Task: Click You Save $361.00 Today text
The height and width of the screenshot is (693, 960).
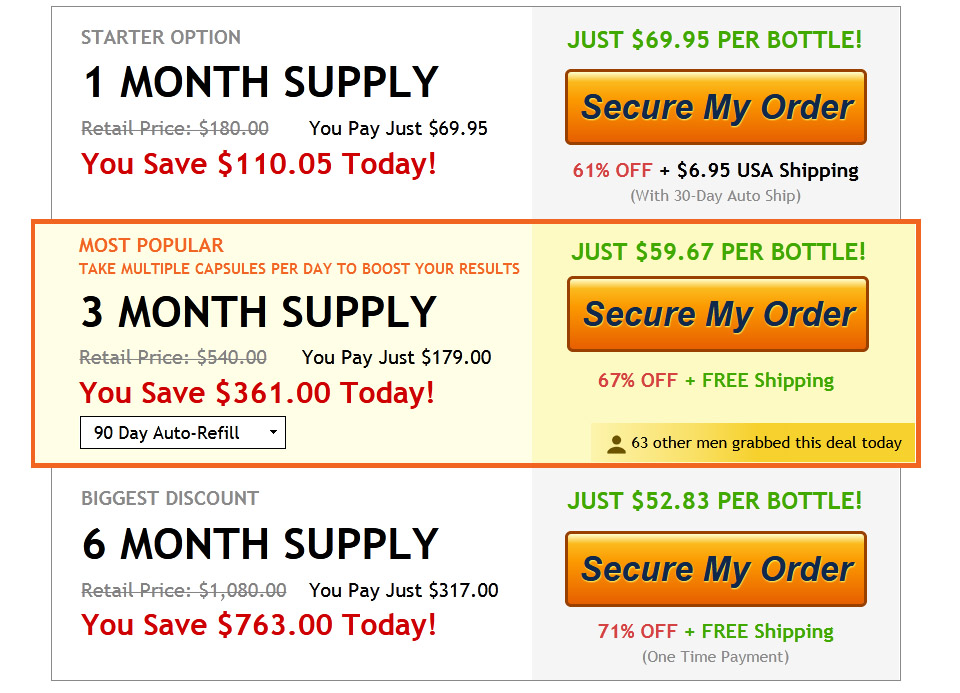Action: click(257, 392)
